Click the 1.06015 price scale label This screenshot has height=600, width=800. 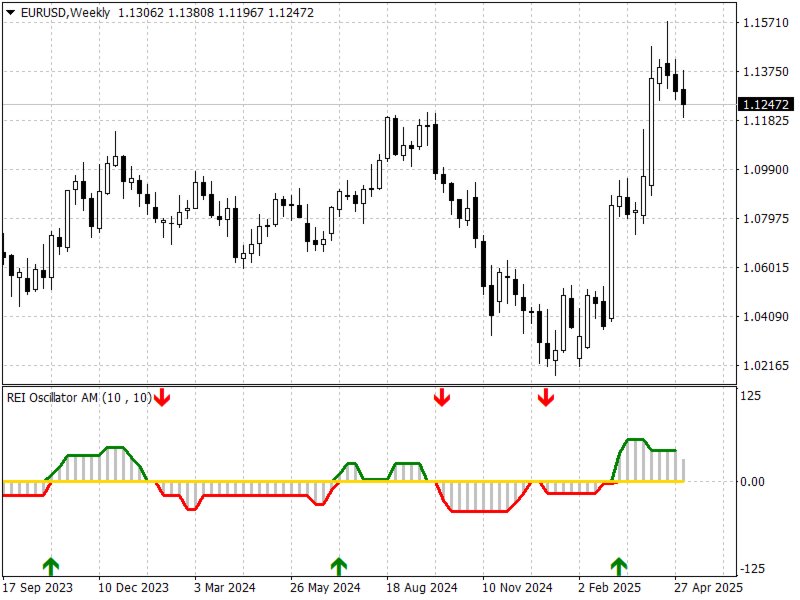point(766,268)
